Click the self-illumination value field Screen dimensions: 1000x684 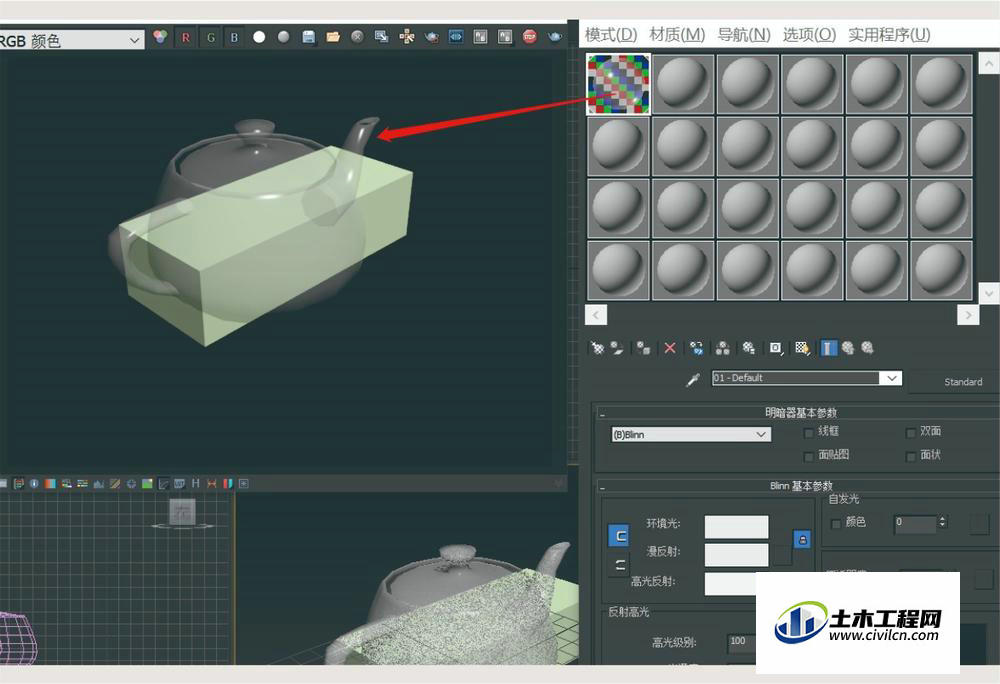[x=915, y=524]
